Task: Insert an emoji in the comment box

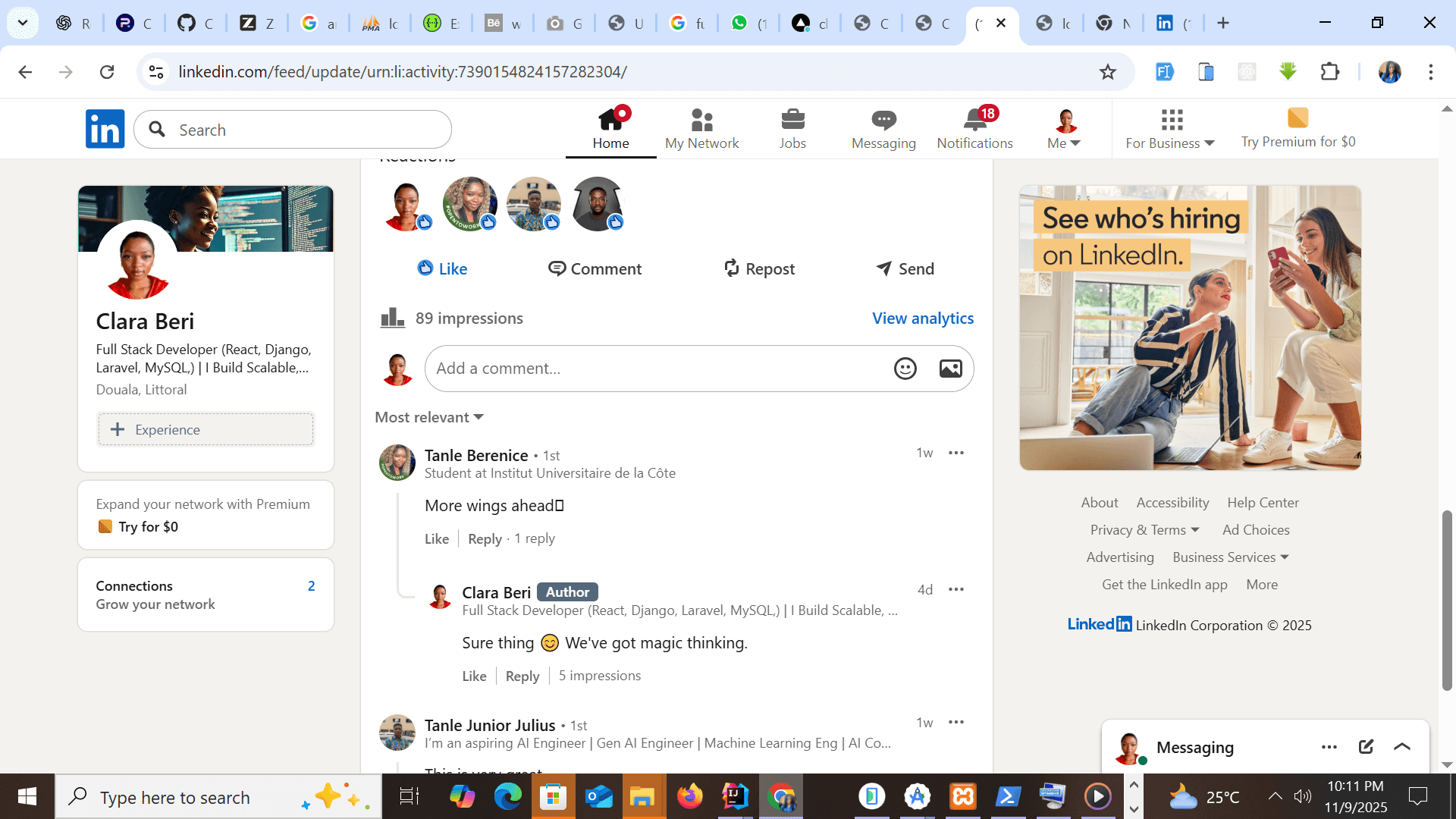Action: [905, 369]
